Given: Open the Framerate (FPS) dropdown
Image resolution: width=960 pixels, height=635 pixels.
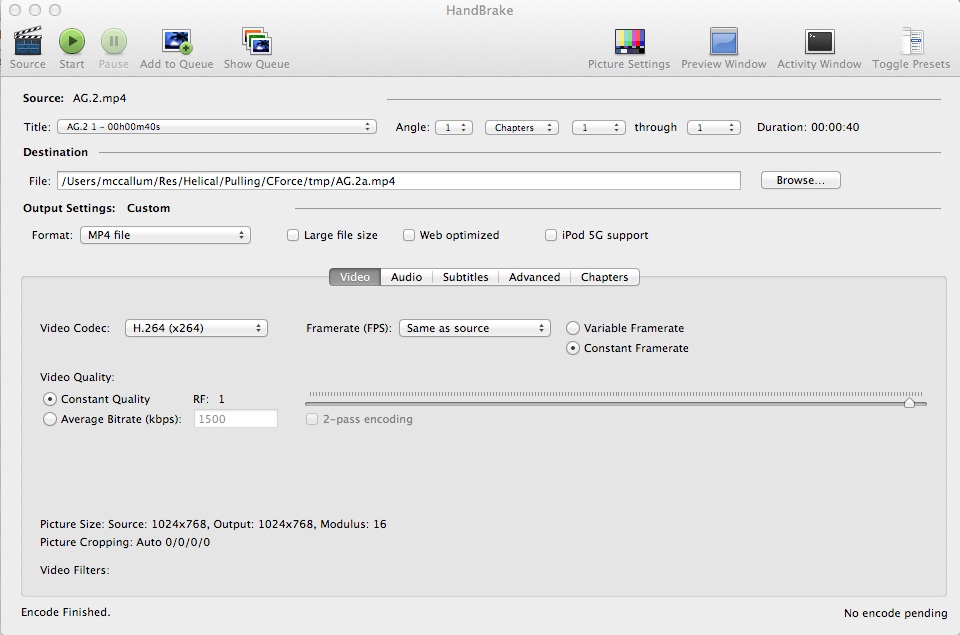Looking at the screenshot, I should point(474,327).
